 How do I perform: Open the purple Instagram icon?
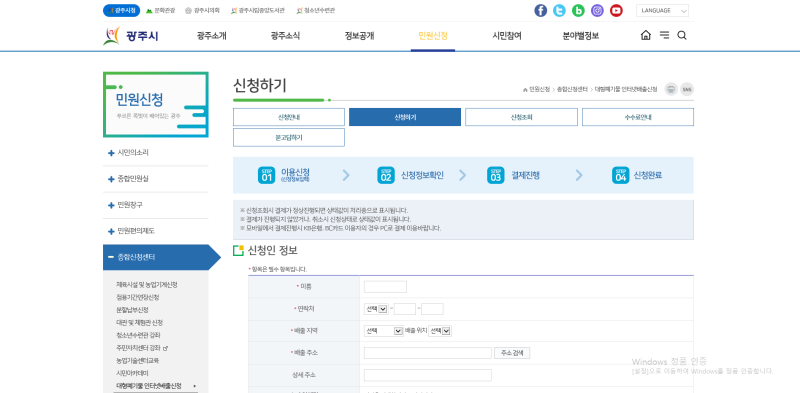tap(597, 11)
